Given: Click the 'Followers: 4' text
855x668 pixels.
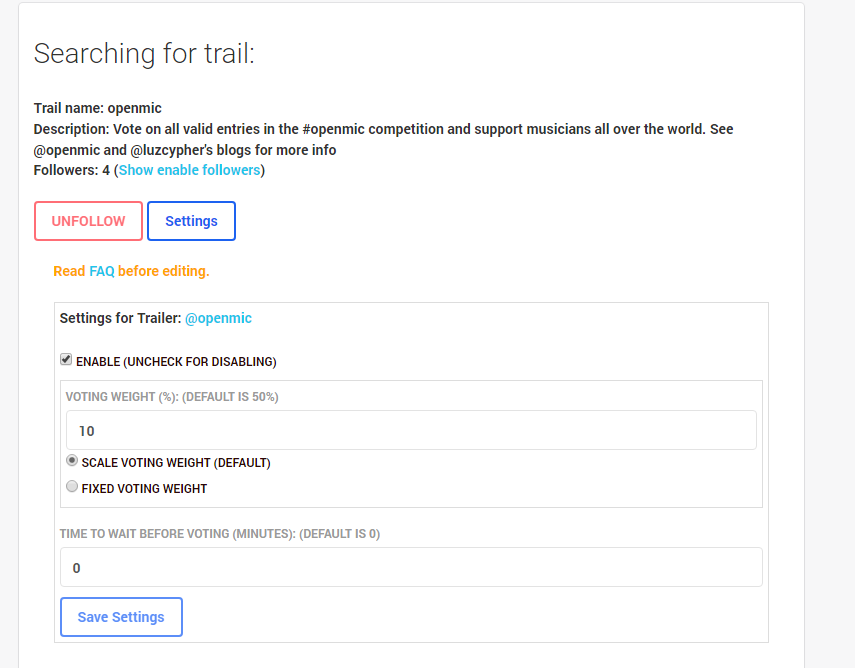Looking at the screenshot, I should [71, 170].
